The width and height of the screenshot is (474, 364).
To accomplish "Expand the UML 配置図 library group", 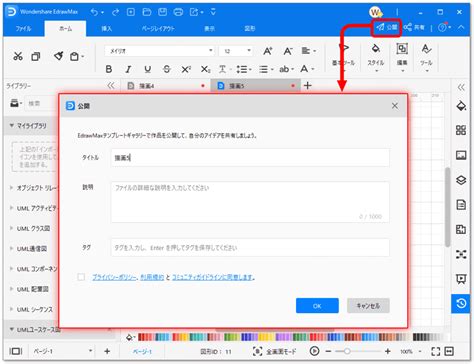I will click(x=11, y=289).
